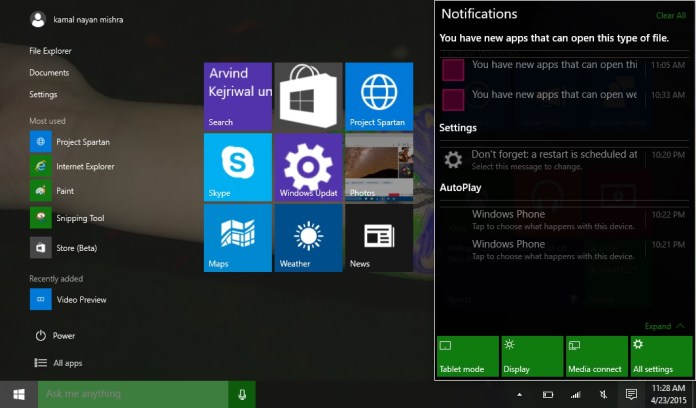Open Documents from Start menu

click(49, 73)
